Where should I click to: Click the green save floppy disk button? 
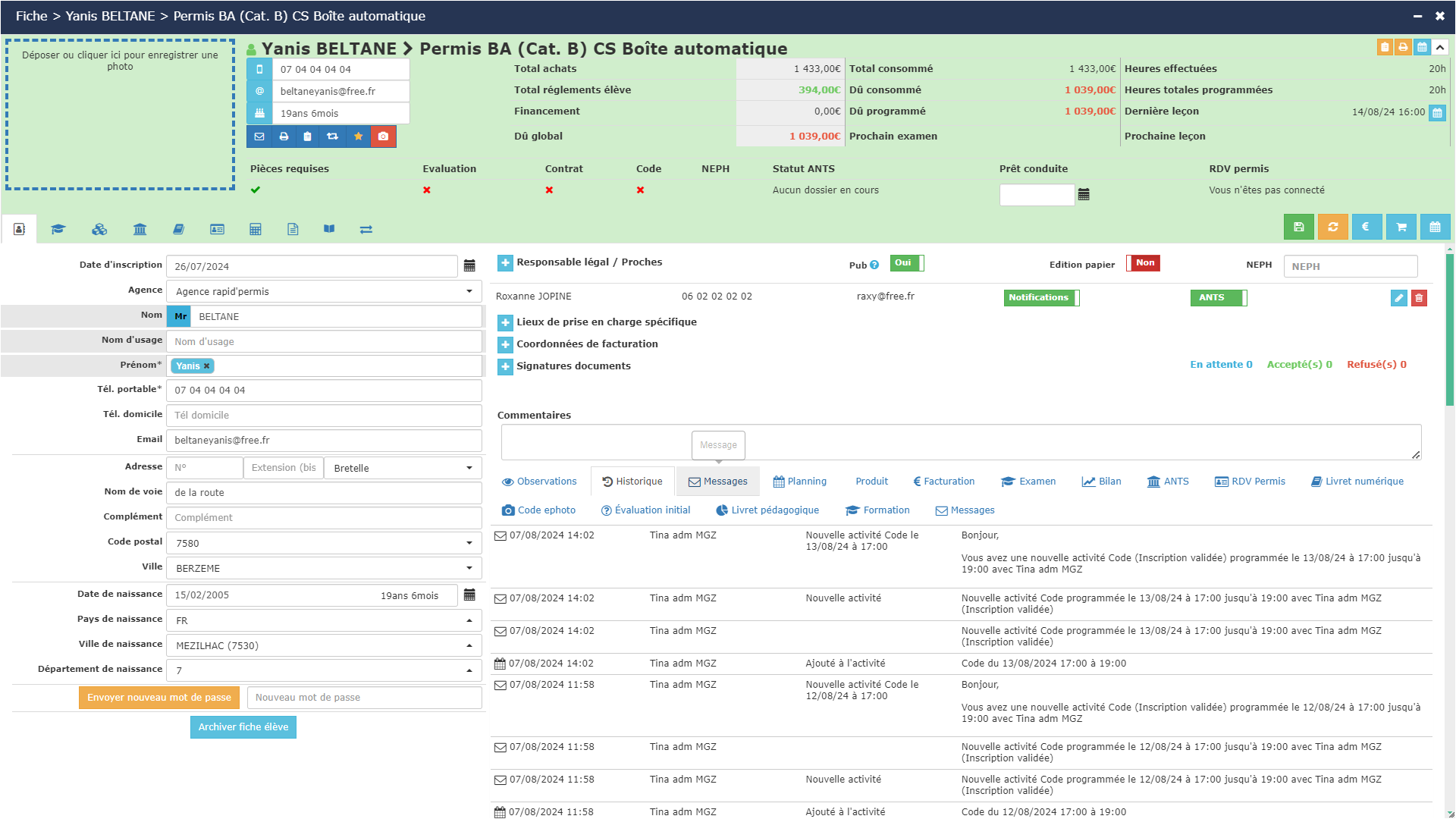(x=1299, y=227)
